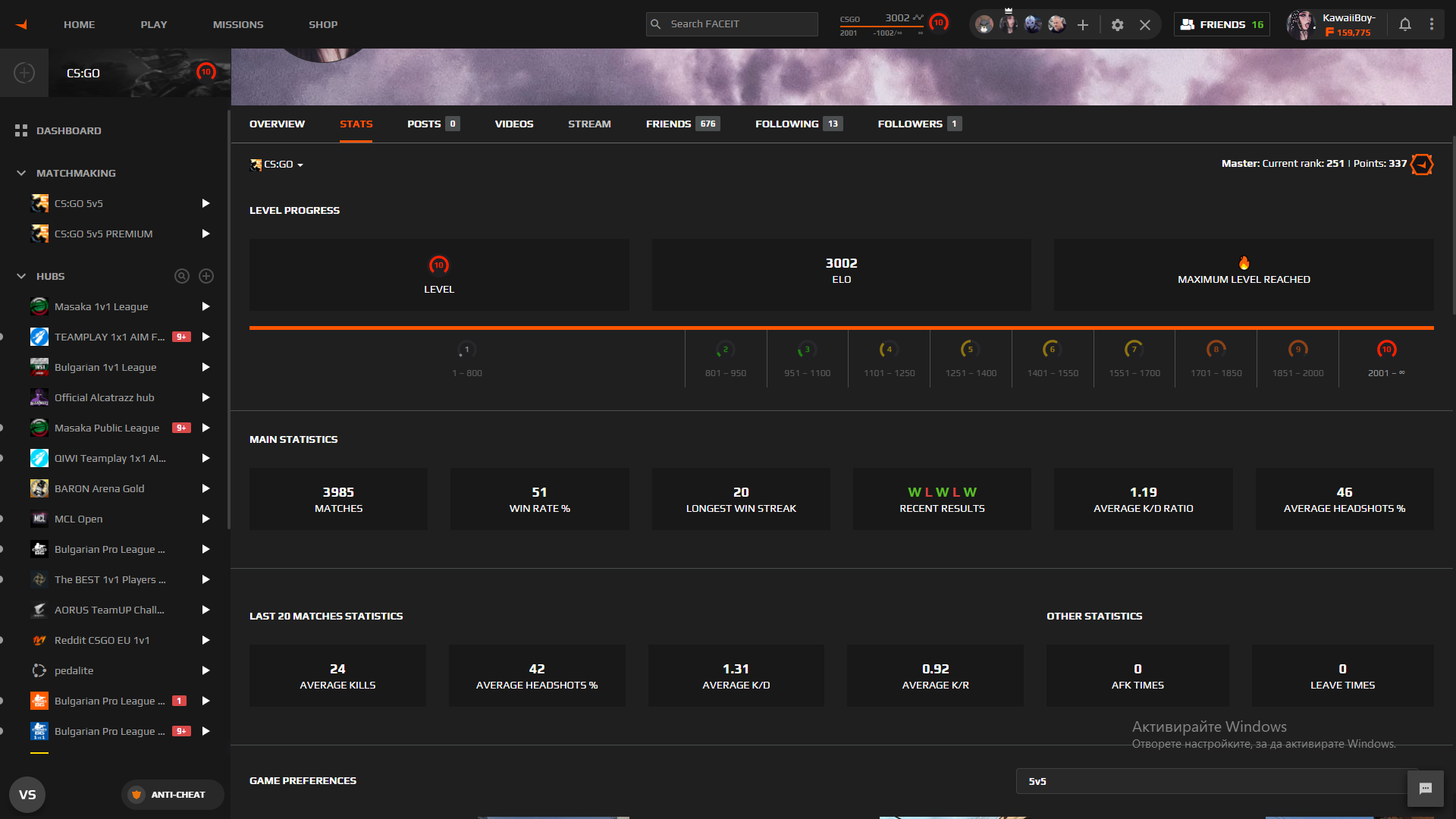The width and height of the screenshot is (1456, 819).
Task: Switch to the OVERVIEW tab
Action: (277, 124)
